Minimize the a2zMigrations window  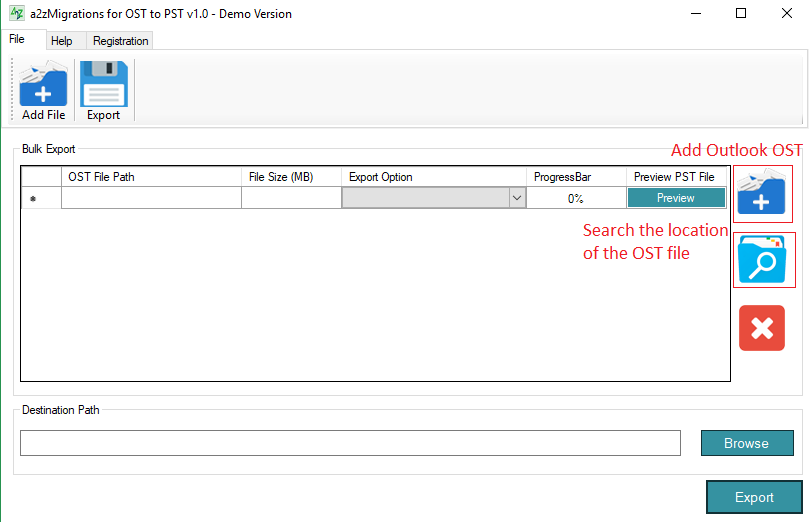coord(696,13)
